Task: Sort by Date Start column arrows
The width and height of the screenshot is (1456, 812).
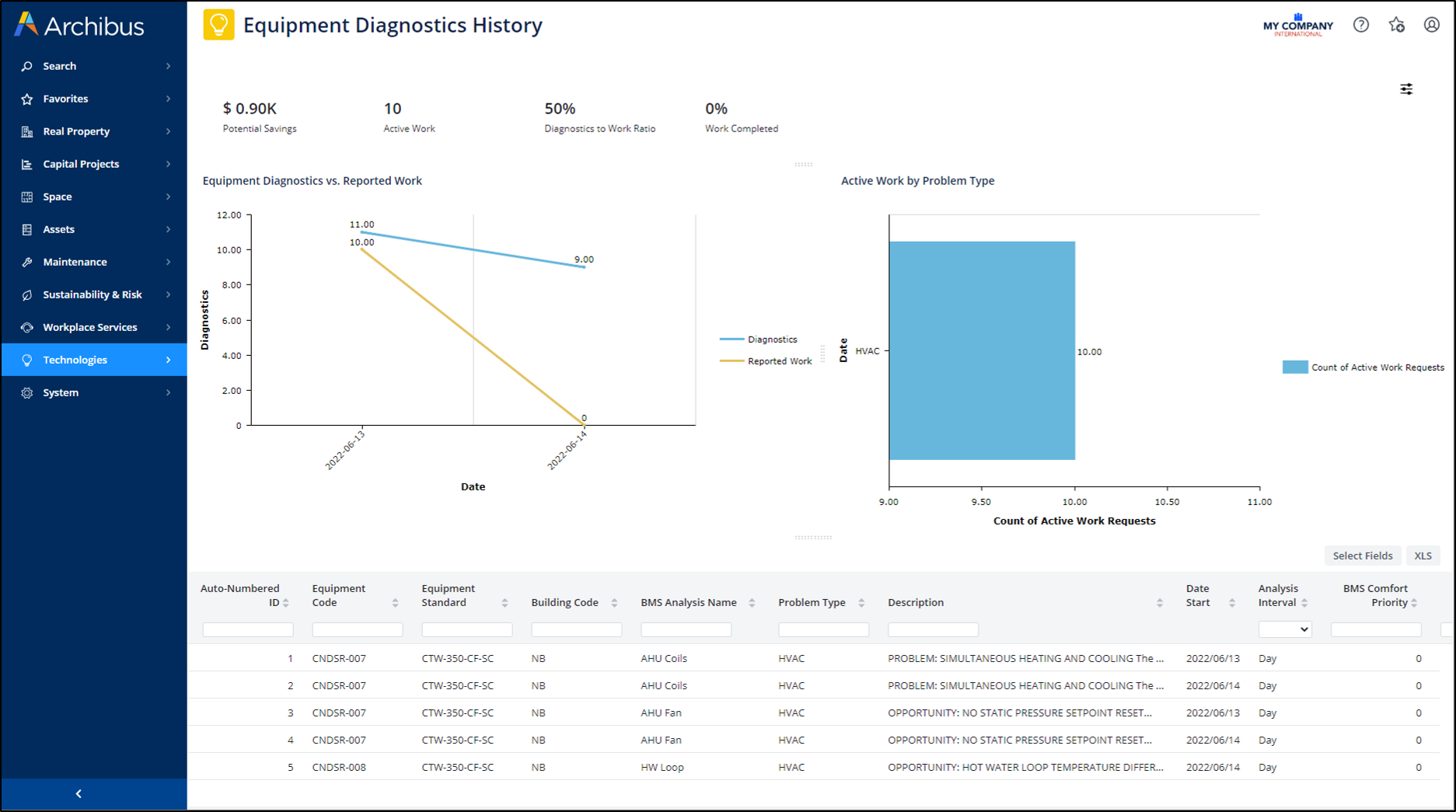Action: coord(1232,603)
